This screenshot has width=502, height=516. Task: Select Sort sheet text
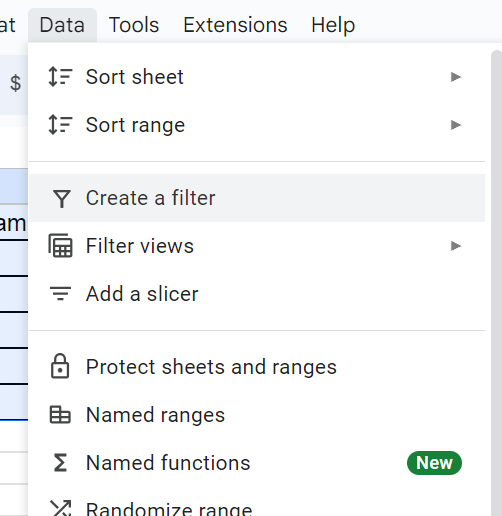(x=135, y=77)
